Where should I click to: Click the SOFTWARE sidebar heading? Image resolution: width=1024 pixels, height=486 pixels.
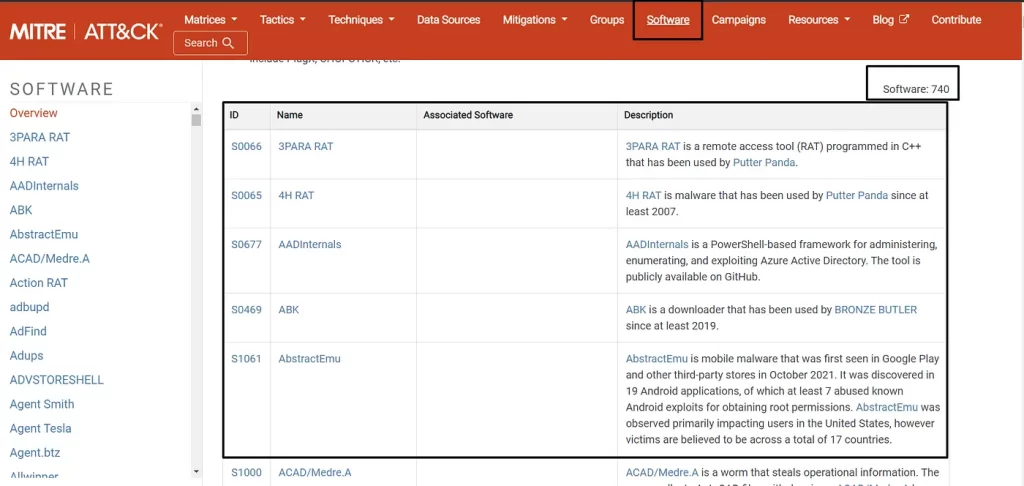click(x=62, y=89)
